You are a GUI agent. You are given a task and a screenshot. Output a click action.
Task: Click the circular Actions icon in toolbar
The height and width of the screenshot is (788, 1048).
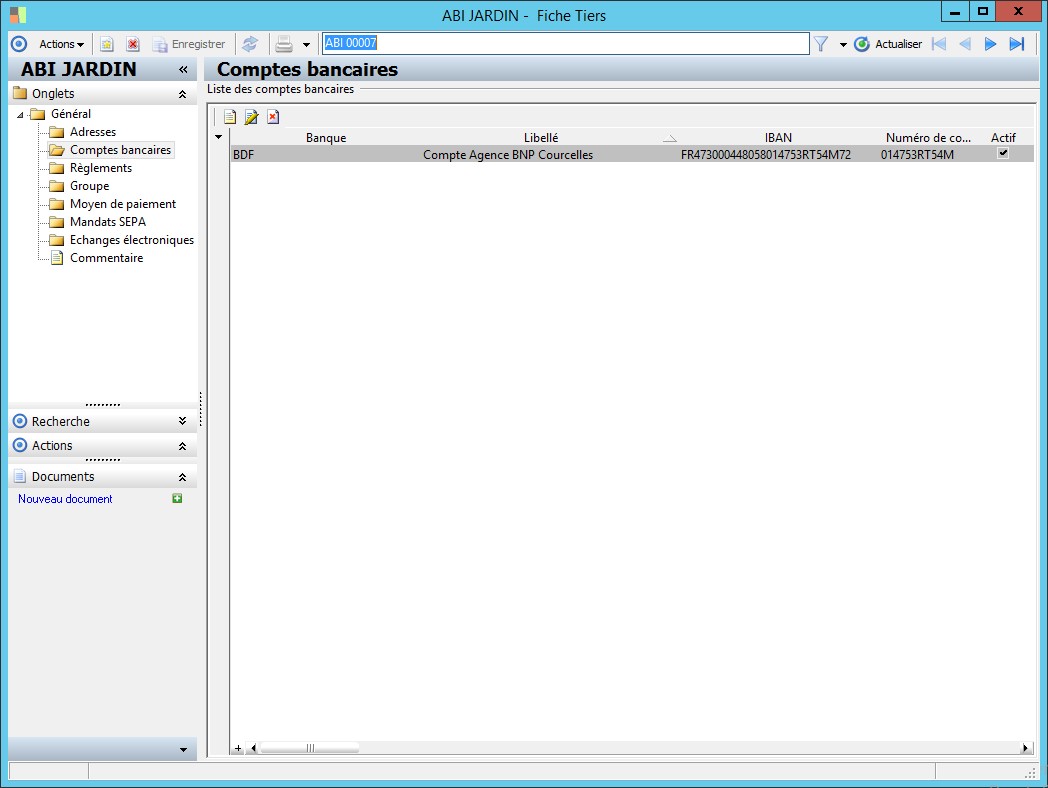pyautogui.click(x=19, y=44)
